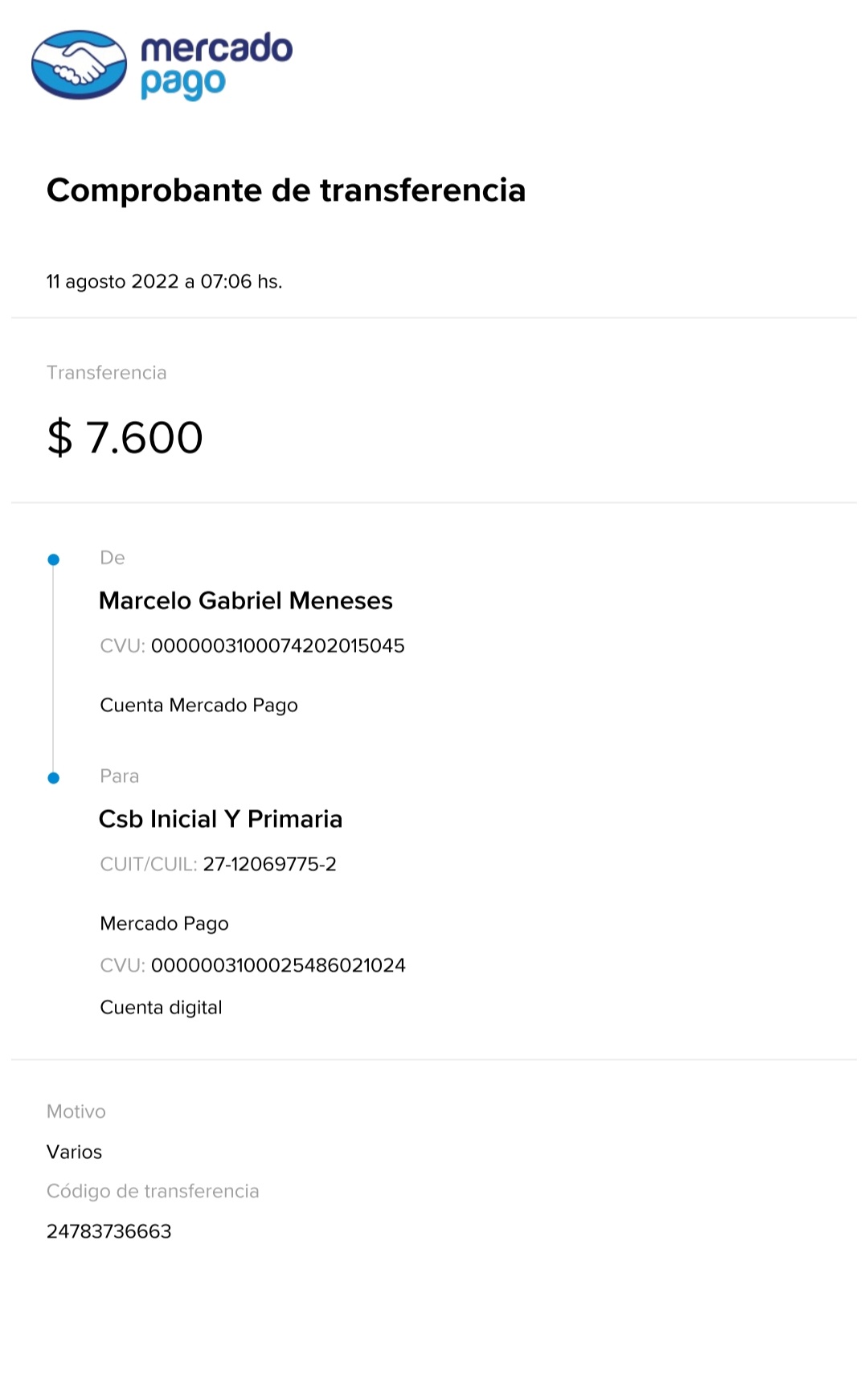868x1400 pixels.
Task: Click the Mercado Pago handshake logo
Action: point(79,65)
